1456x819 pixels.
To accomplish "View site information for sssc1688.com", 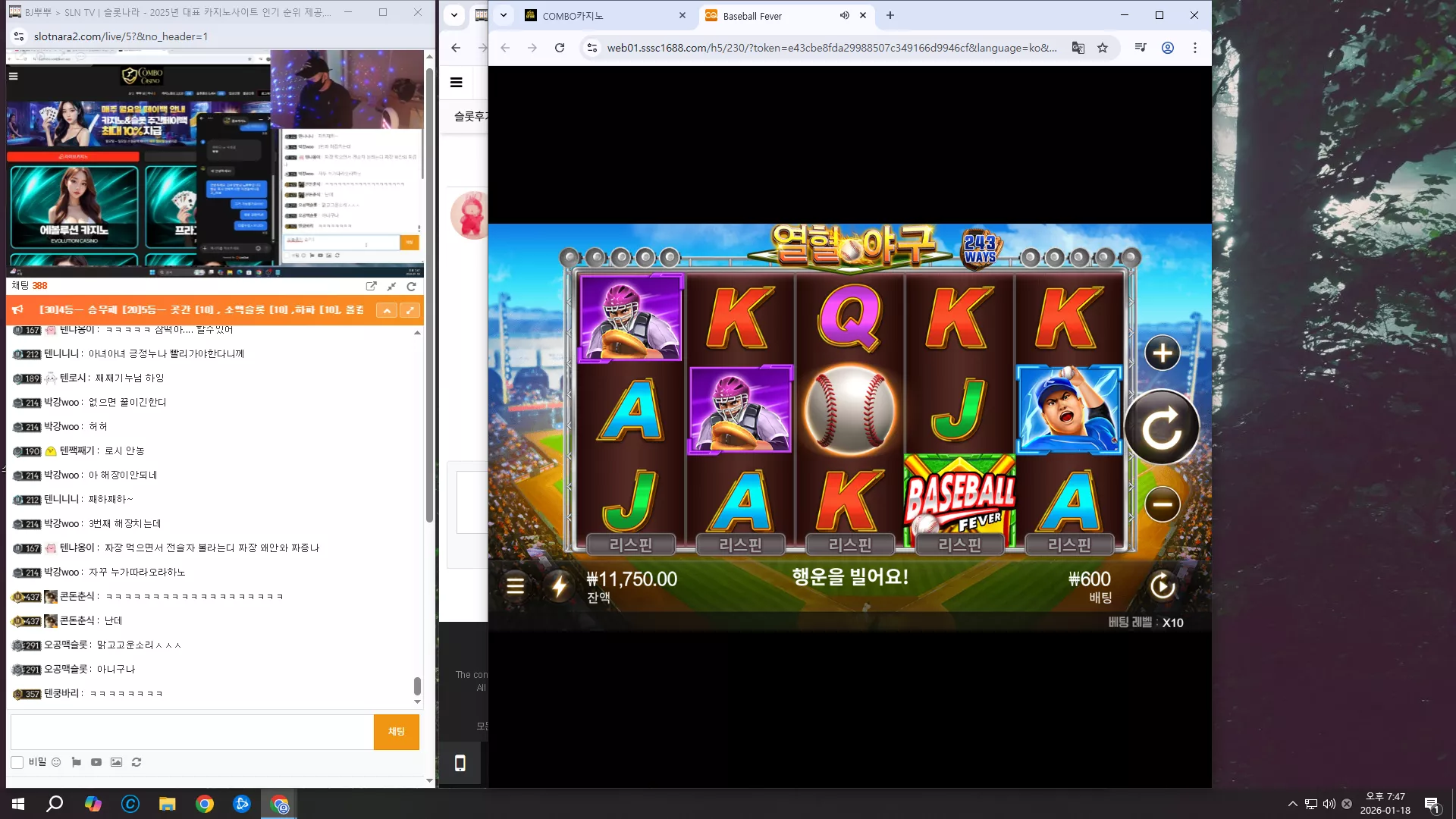I will (592, 48).
